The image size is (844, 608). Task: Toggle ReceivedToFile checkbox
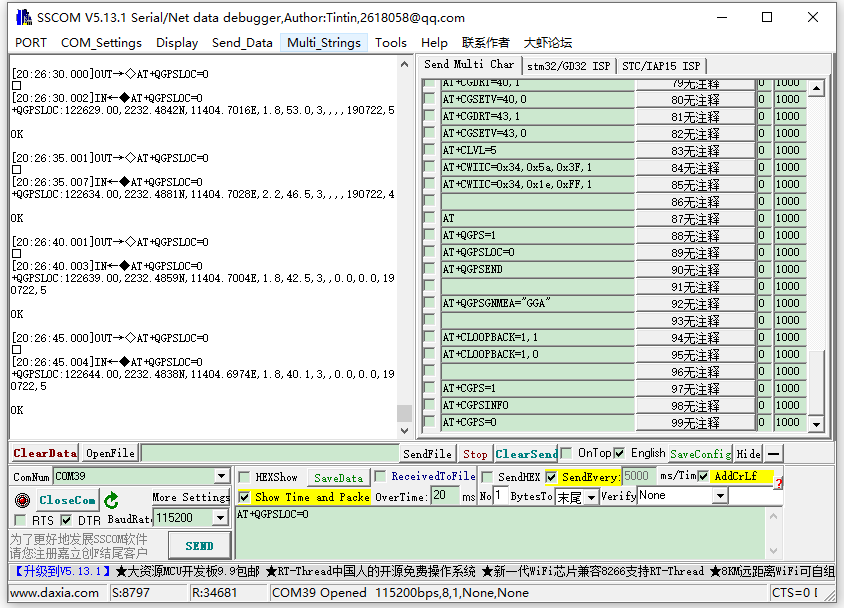click(380, 476)
